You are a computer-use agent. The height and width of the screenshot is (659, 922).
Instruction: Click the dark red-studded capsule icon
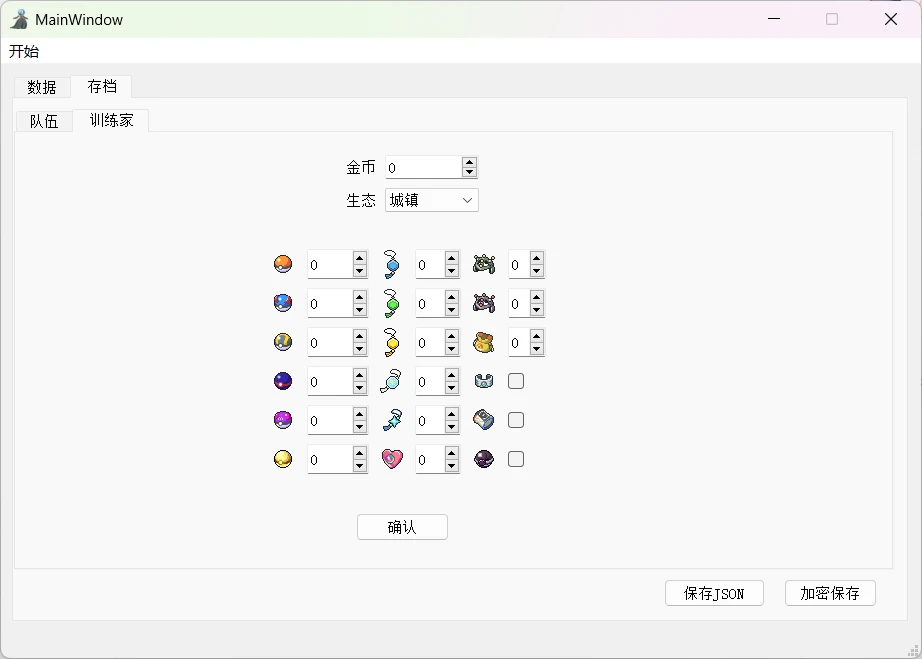coord(484,303)
